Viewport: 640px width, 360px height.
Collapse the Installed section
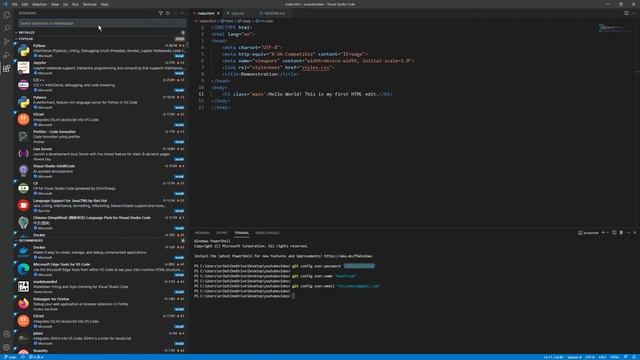pos(100,33)
